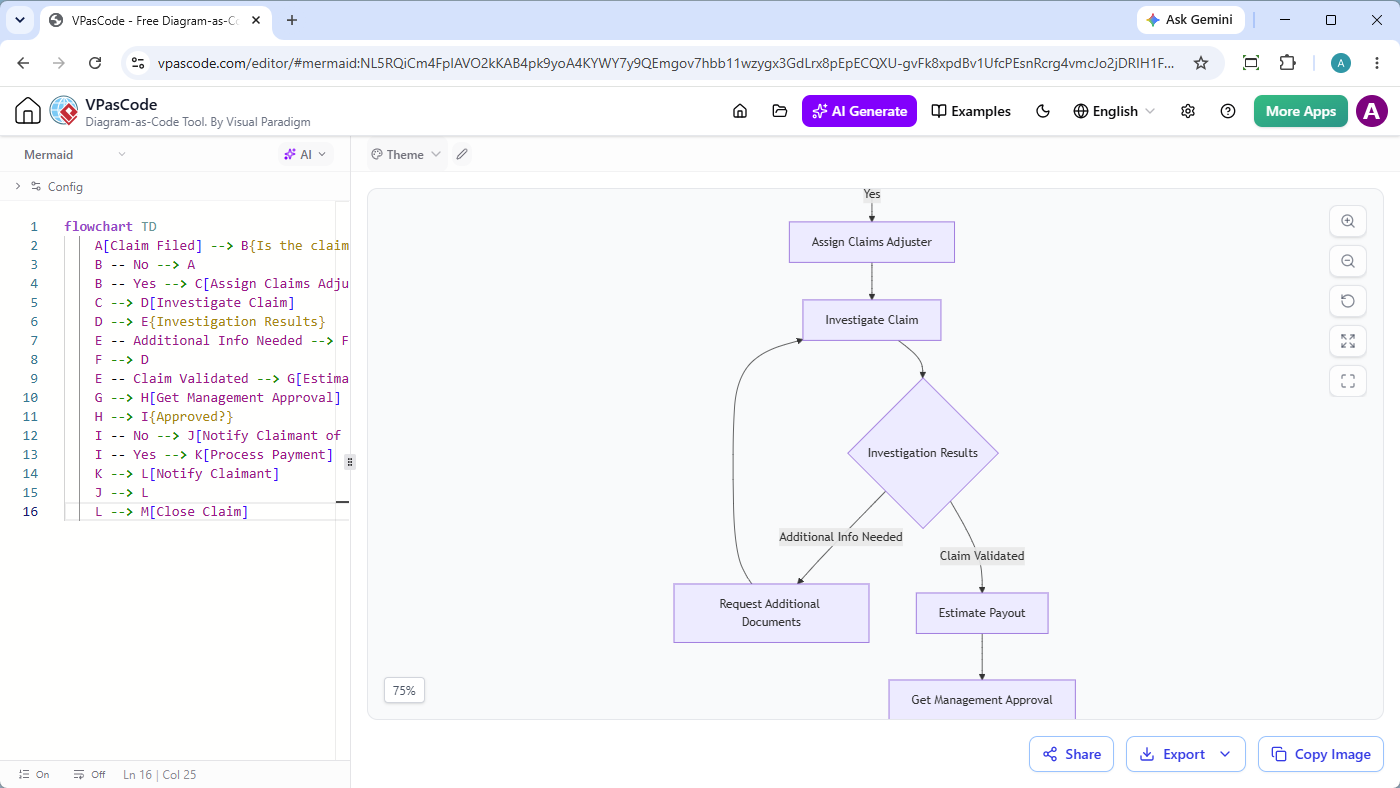Open the AI dropdown in the editor panel
This screenshot has width=1400, height=788.
(x=305, y=154)
